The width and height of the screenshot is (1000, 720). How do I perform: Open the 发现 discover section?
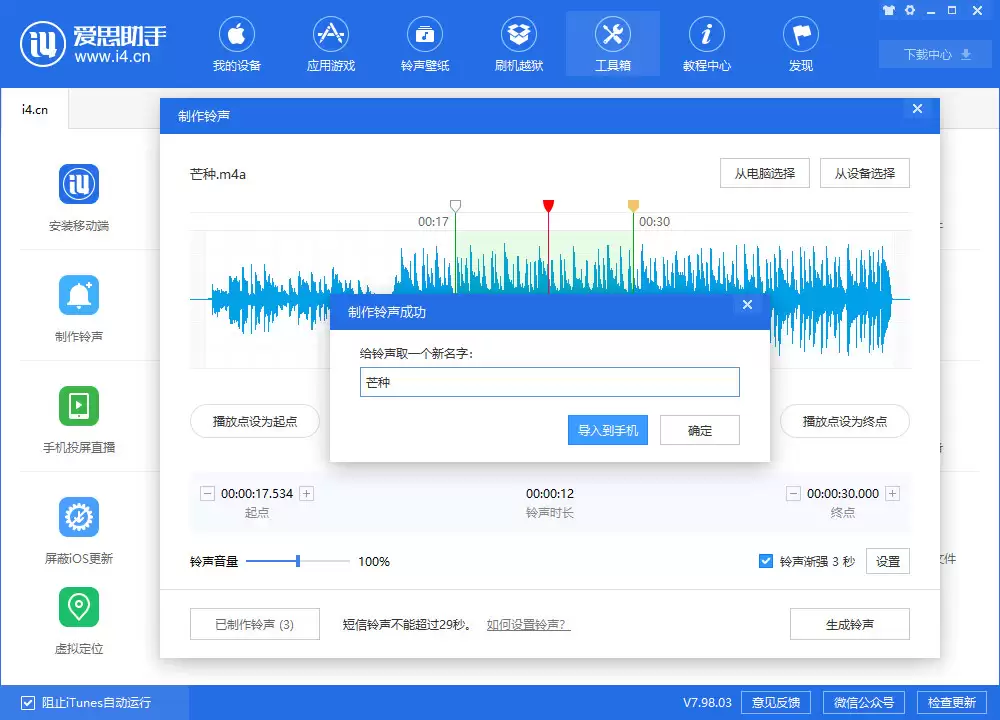(x=801, y=45)
